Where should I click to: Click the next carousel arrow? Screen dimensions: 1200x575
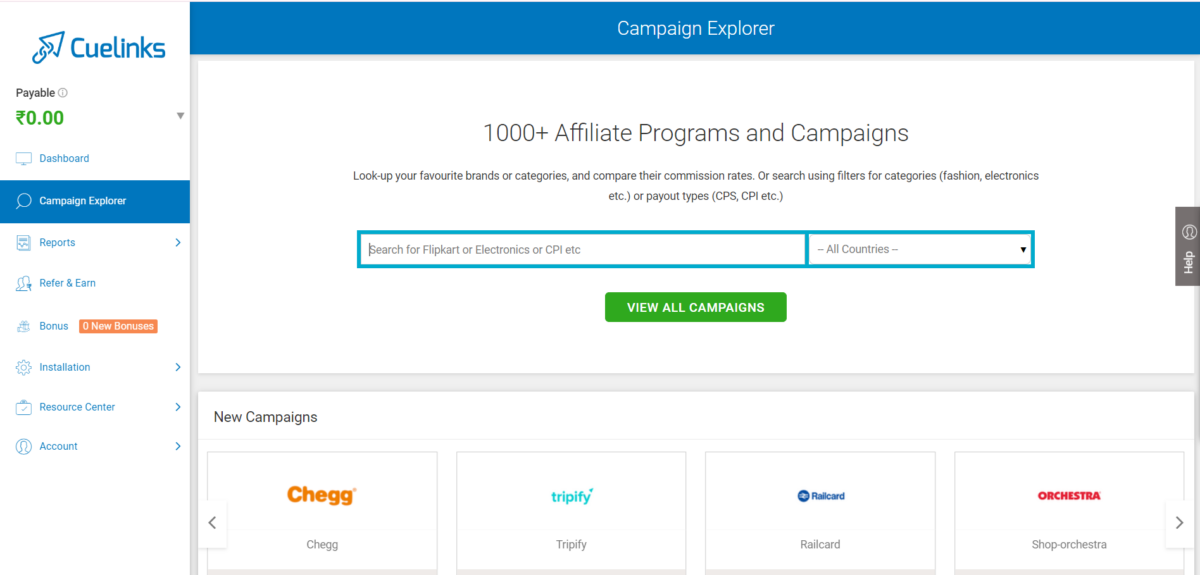1180,522
